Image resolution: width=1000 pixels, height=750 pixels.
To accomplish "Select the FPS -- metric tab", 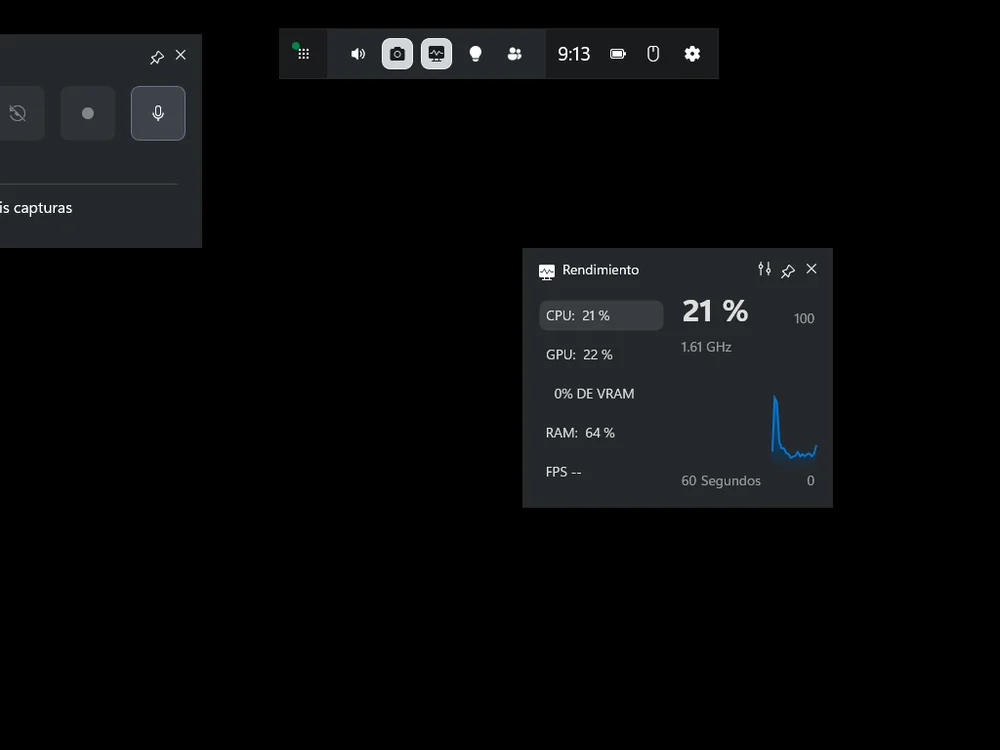I will pyautogui.click(x=601, y=472).
